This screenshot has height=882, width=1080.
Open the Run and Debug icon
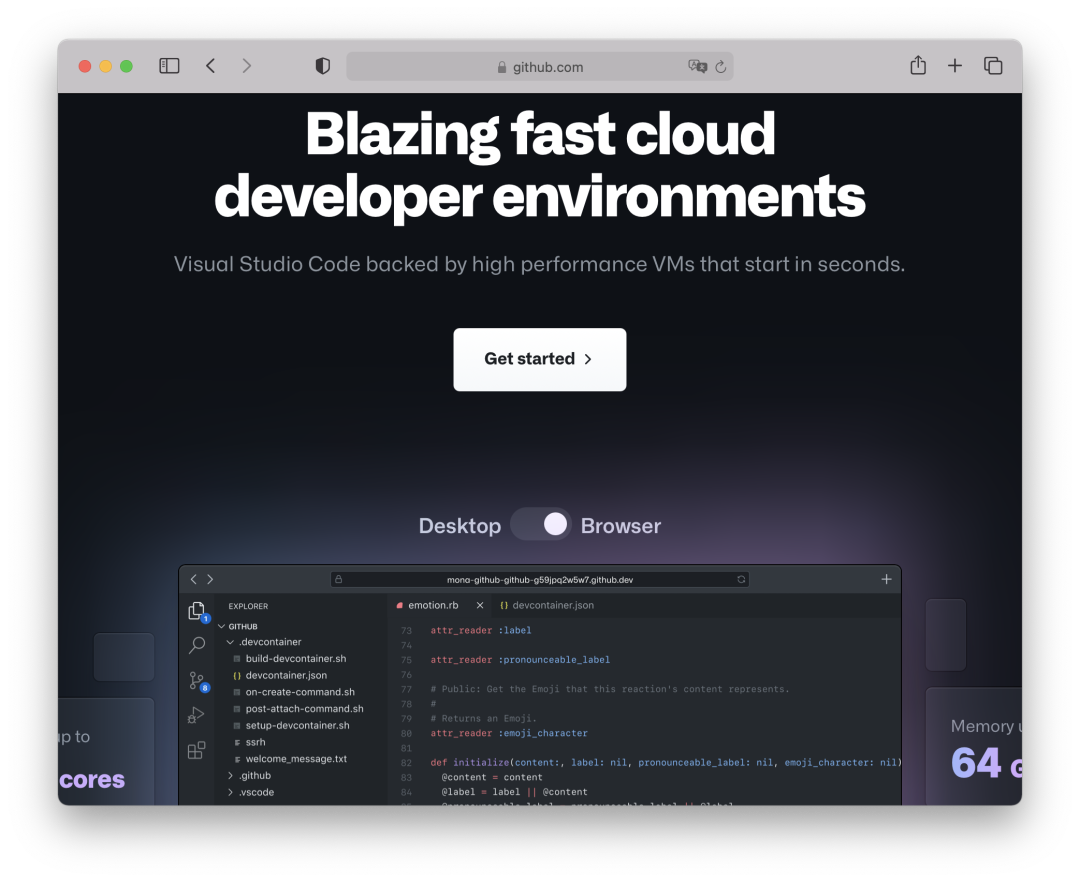196,715
